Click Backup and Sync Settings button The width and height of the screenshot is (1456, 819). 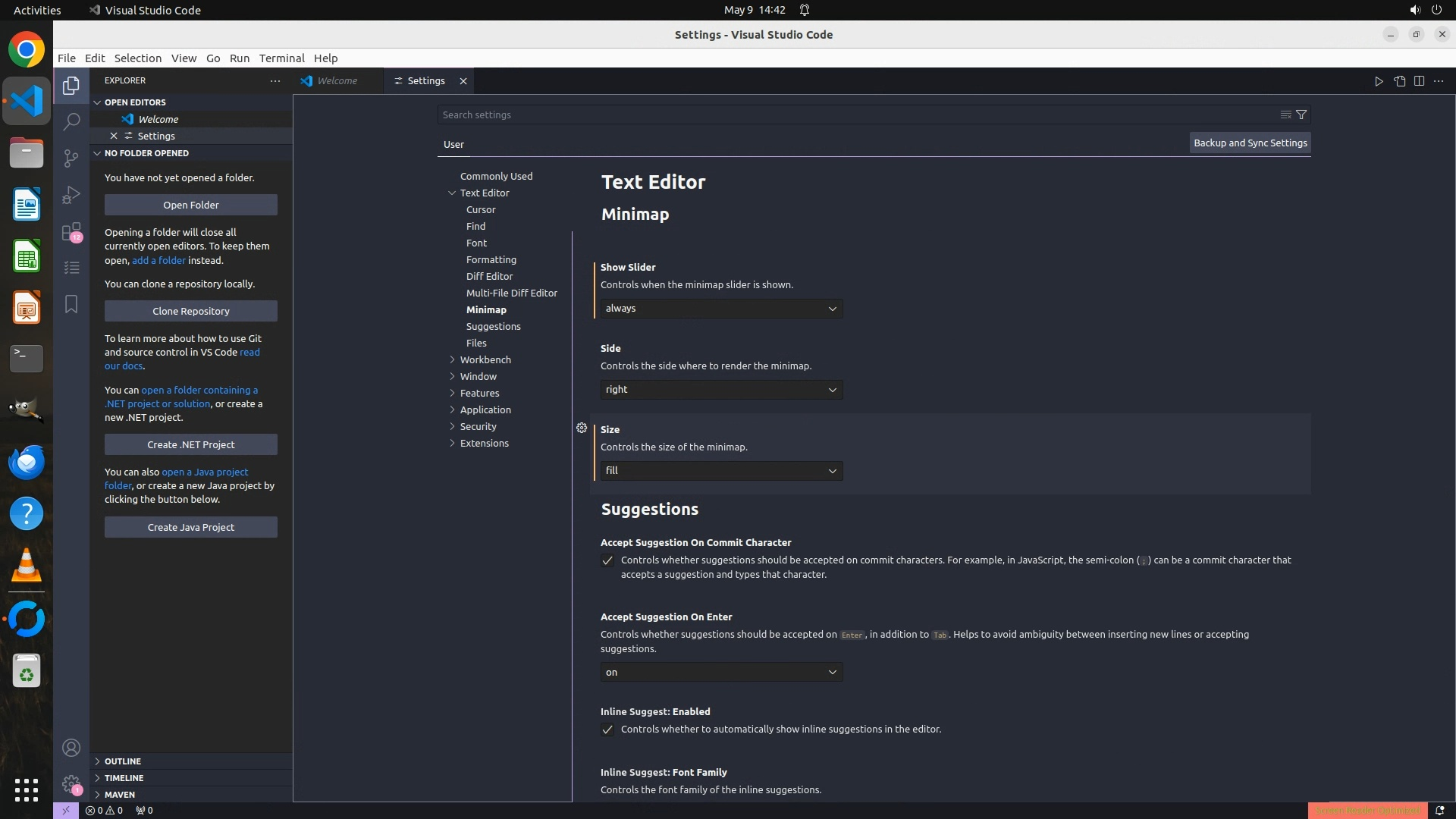coord(1250,143)
